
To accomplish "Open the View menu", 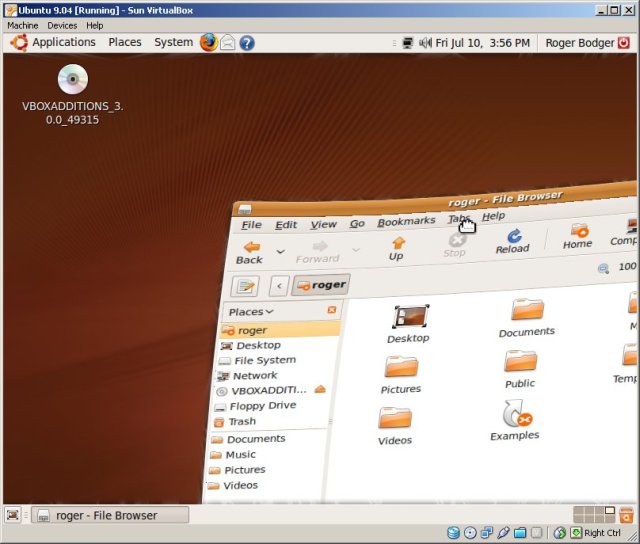I will (324, 224).
